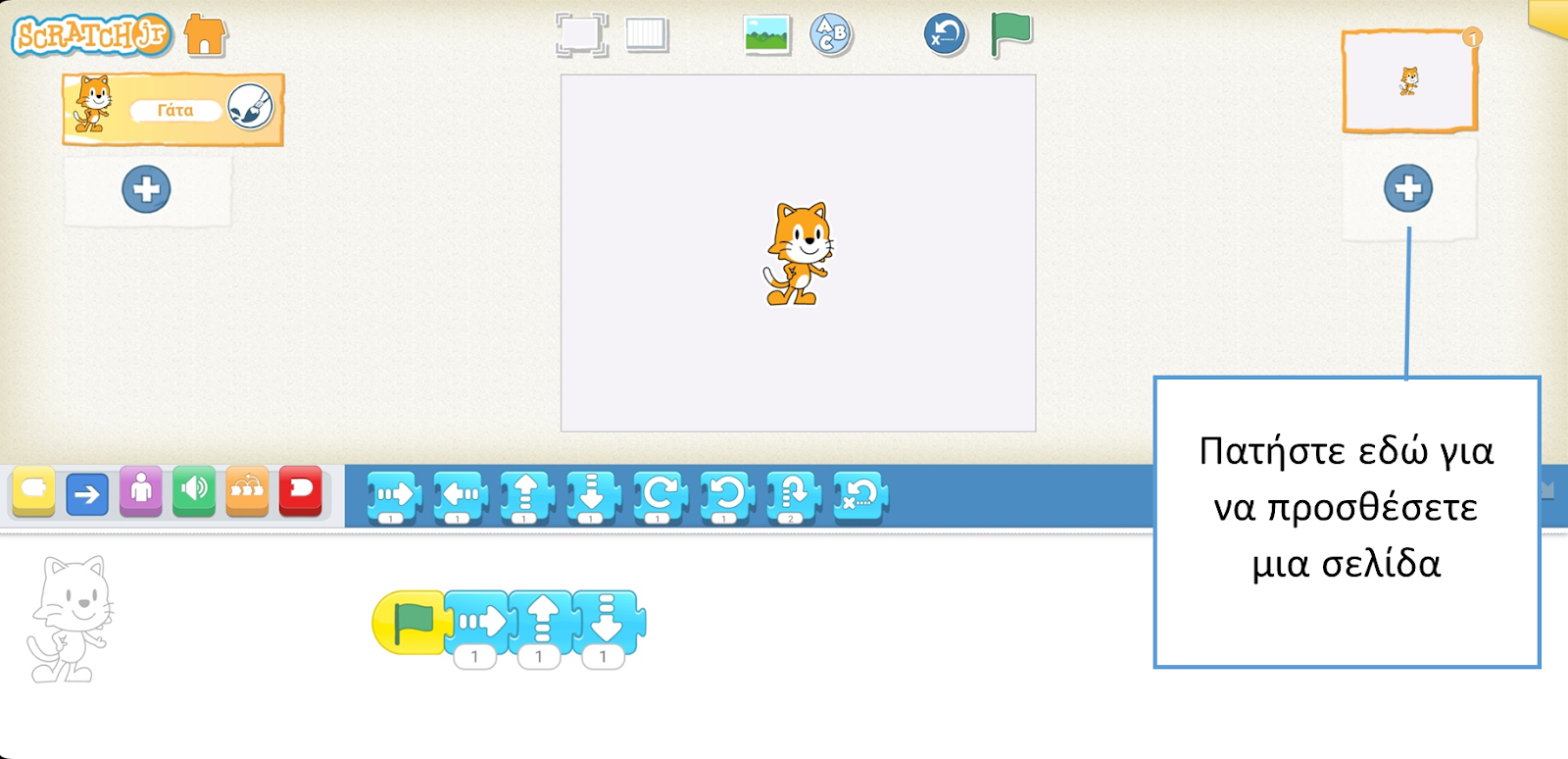Viewport: 1568px width, 759px height.
Task: Select the Γάτα character card
Action: 173,109
